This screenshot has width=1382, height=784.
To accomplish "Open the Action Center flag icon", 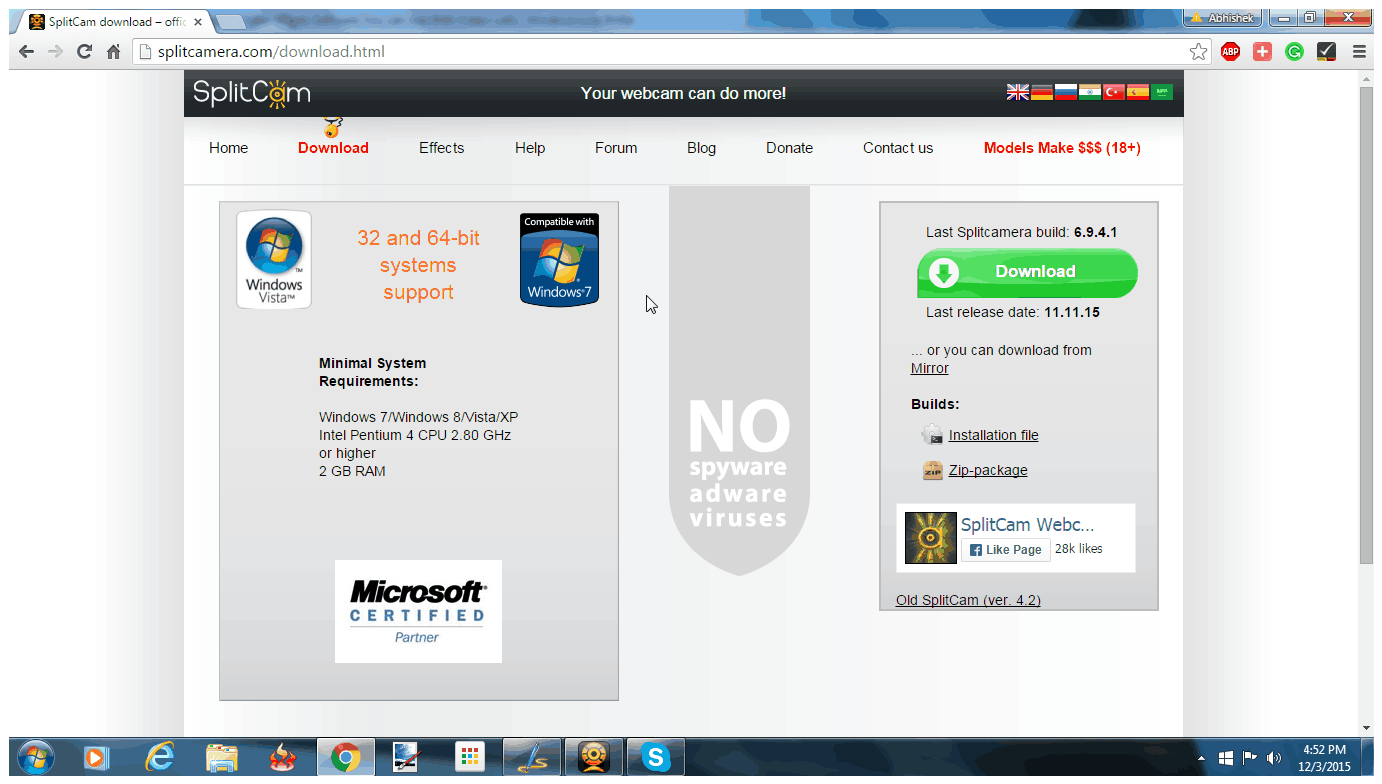I will click(x=1250, y=758).
